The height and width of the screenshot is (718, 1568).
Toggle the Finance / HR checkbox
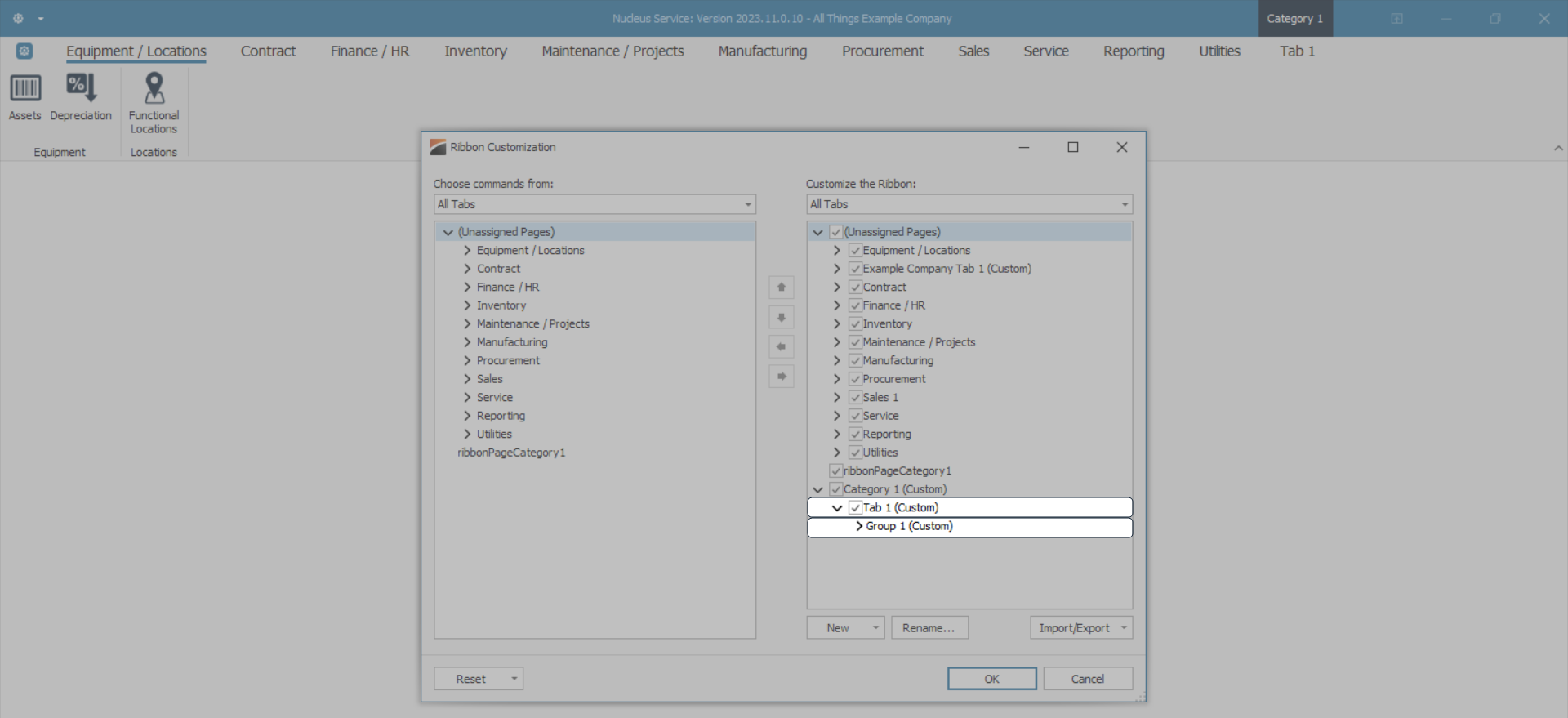855,305
